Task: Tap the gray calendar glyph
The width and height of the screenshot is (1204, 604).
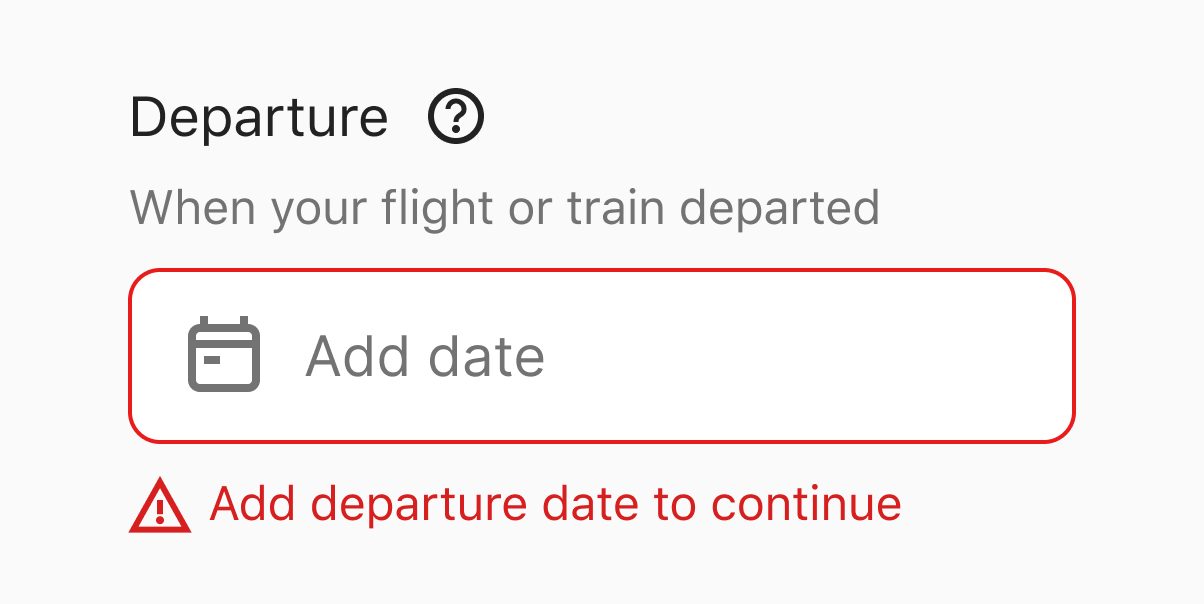Action: [224, 355]
